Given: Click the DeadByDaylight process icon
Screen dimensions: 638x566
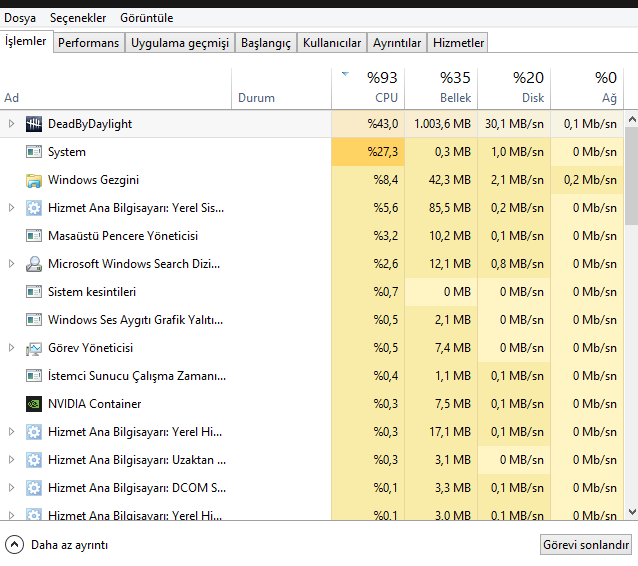Looking at the screenshot, I should tap(33, 124).
